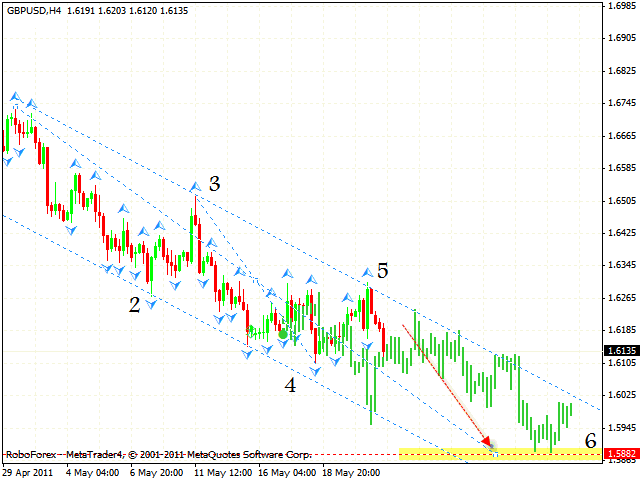
Task: Click the 6 May 20:00 time label
Action: pyautogui.click(x=157, y=473)
